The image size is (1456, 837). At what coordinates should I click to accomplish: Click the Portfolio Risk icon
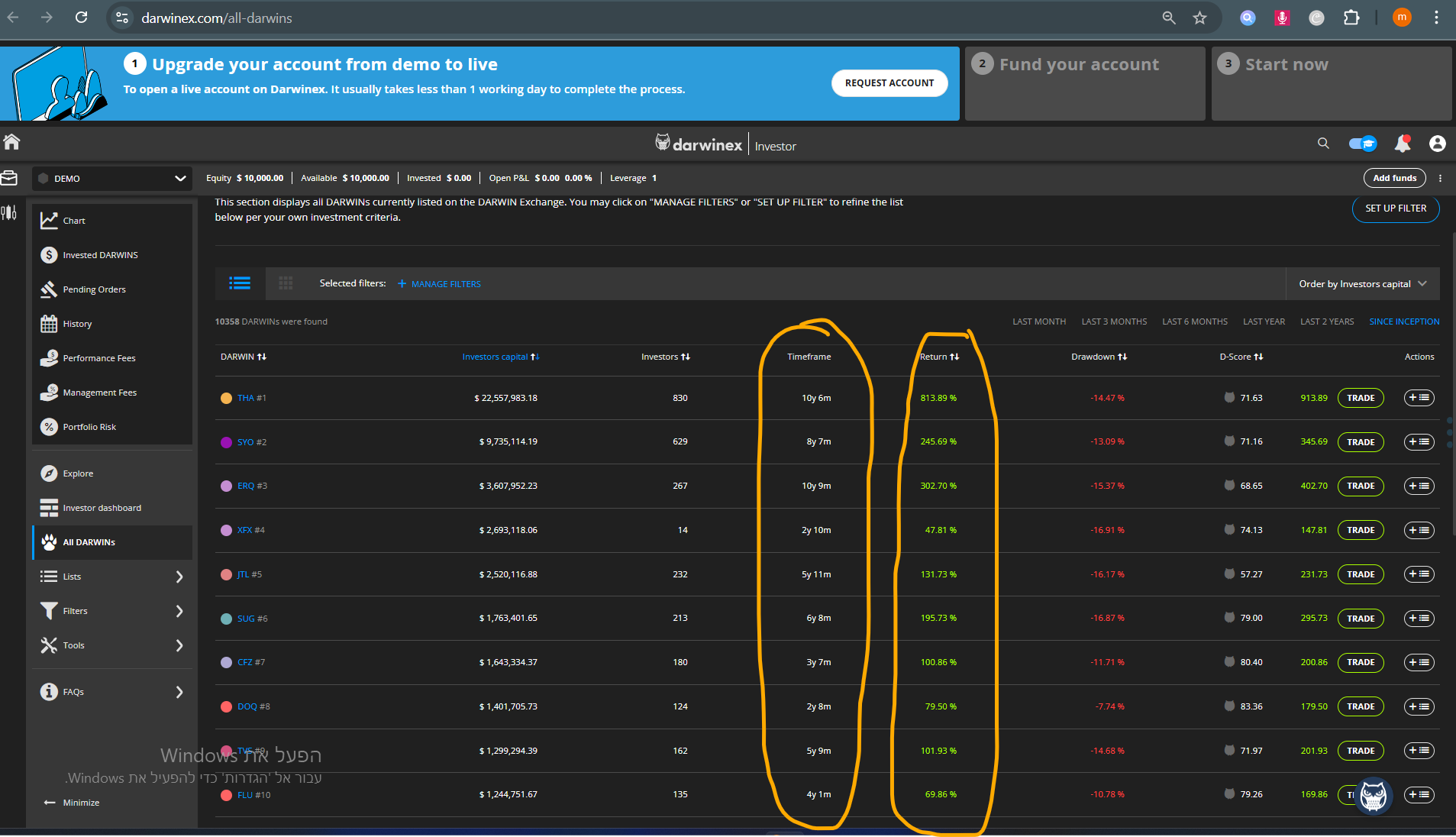click(x=49, y=427)
